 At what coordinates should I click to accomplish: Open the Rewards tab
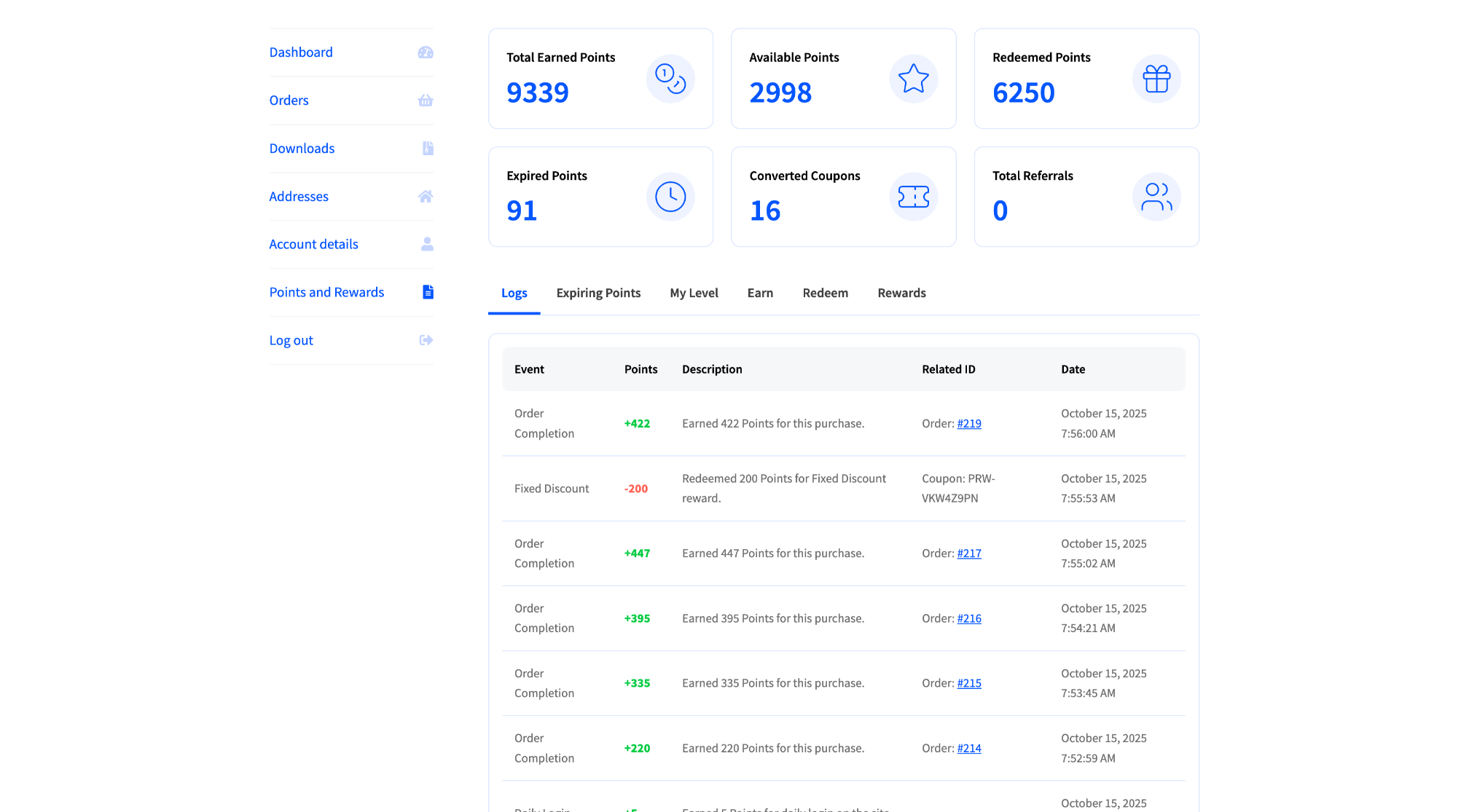901,293
